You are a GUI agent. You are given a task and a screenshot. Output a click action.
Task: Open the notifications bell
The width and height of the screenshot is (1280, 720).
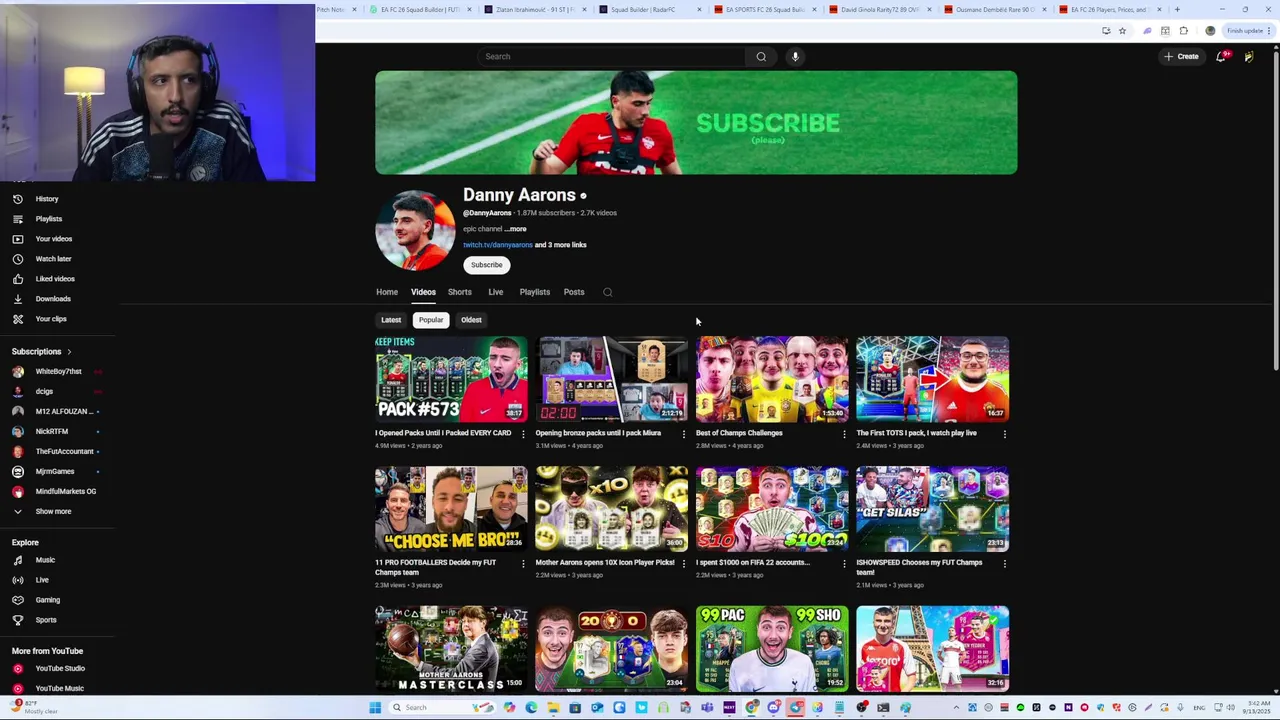point(1221,57)
